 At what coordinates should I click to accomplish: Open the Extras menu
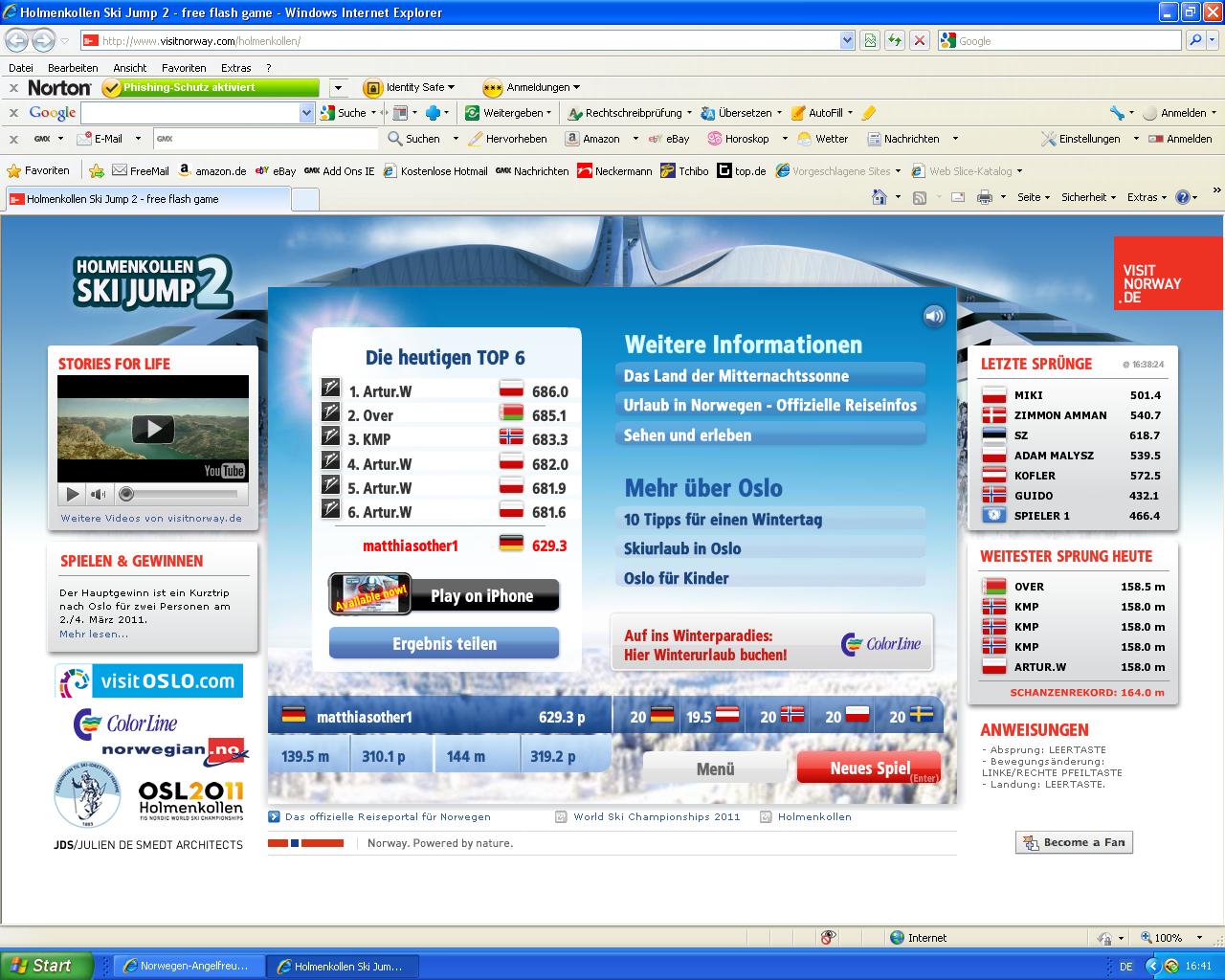pyautogui.click(x=235, y=68)
